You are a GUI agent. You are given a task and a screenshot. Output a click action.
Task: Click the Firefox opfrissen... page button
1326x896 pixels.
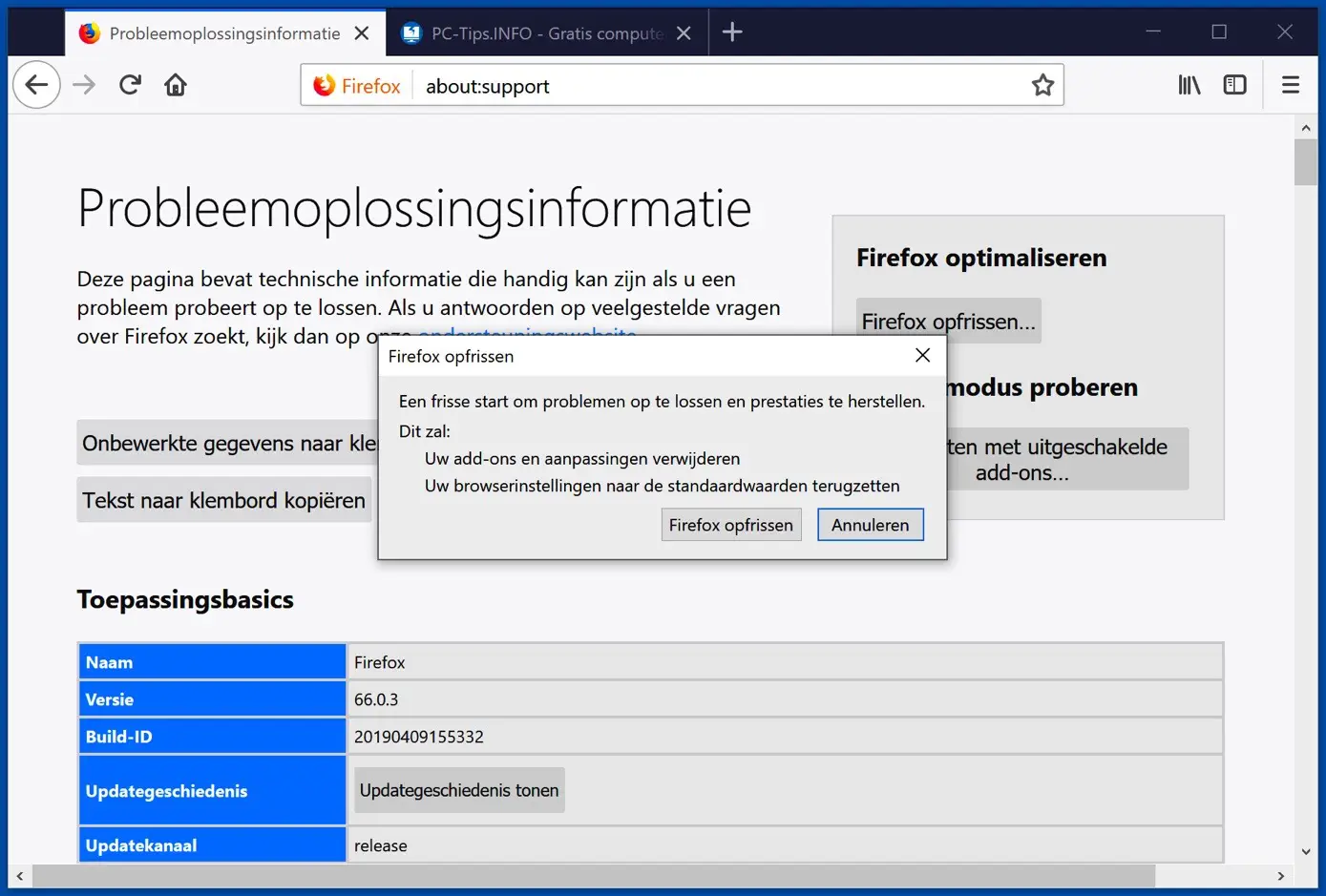[x=948, y=322]
